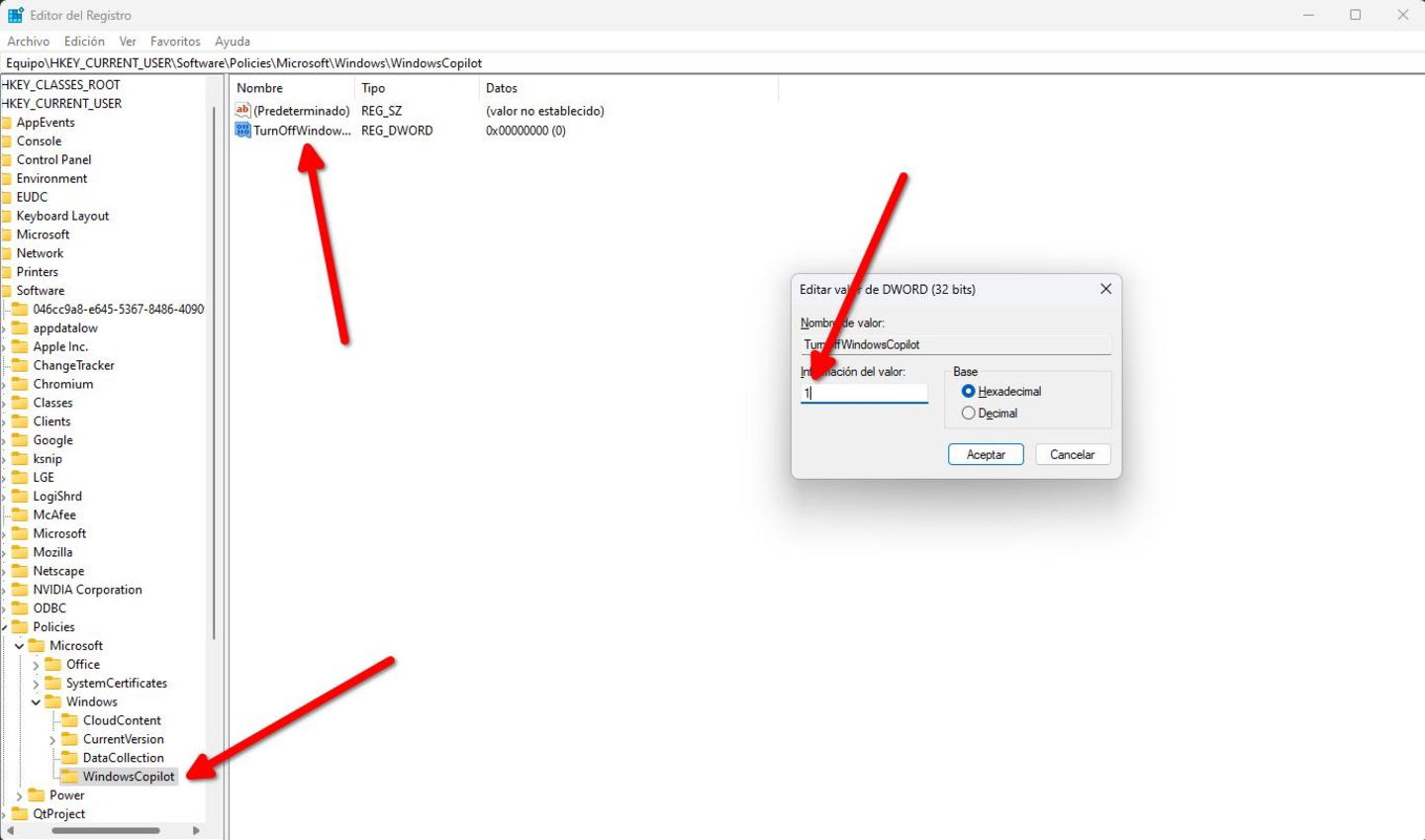Click the Google folder icon
Image resolution: width=1425 pixels, height=840 pixels.
[20, 440]
